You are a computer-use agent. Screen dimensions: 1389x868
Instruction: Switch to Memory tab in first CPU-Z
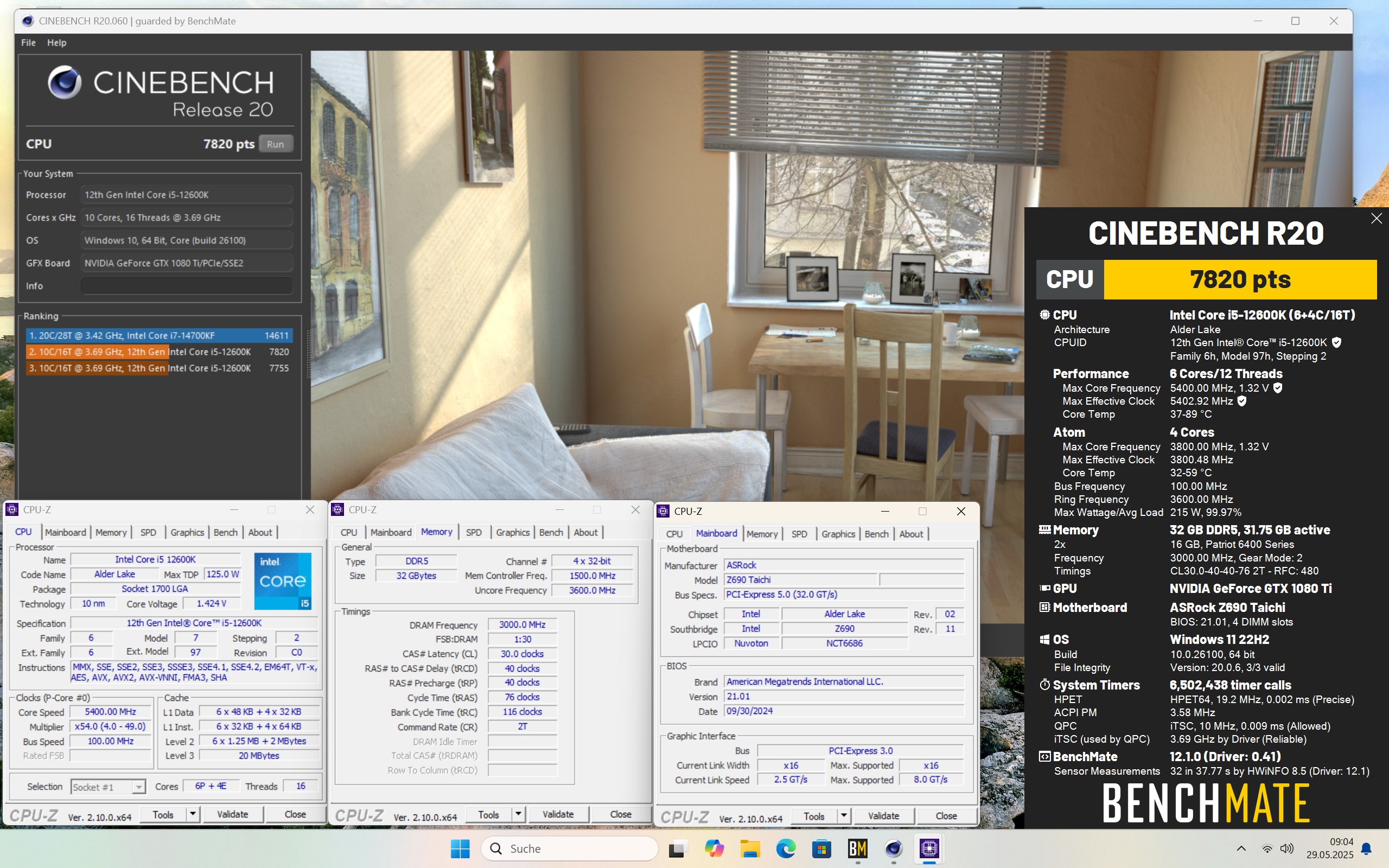point(111,532)
